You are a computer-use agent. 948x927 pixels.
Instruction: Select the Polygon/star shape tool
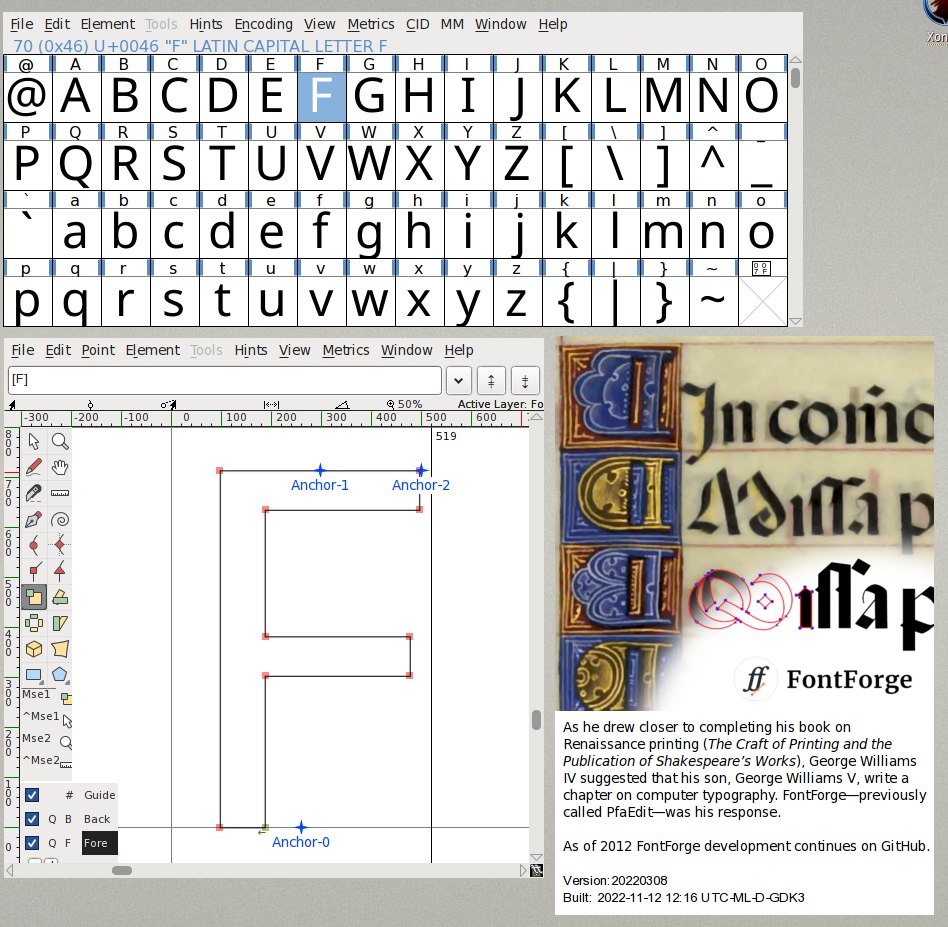60,674
